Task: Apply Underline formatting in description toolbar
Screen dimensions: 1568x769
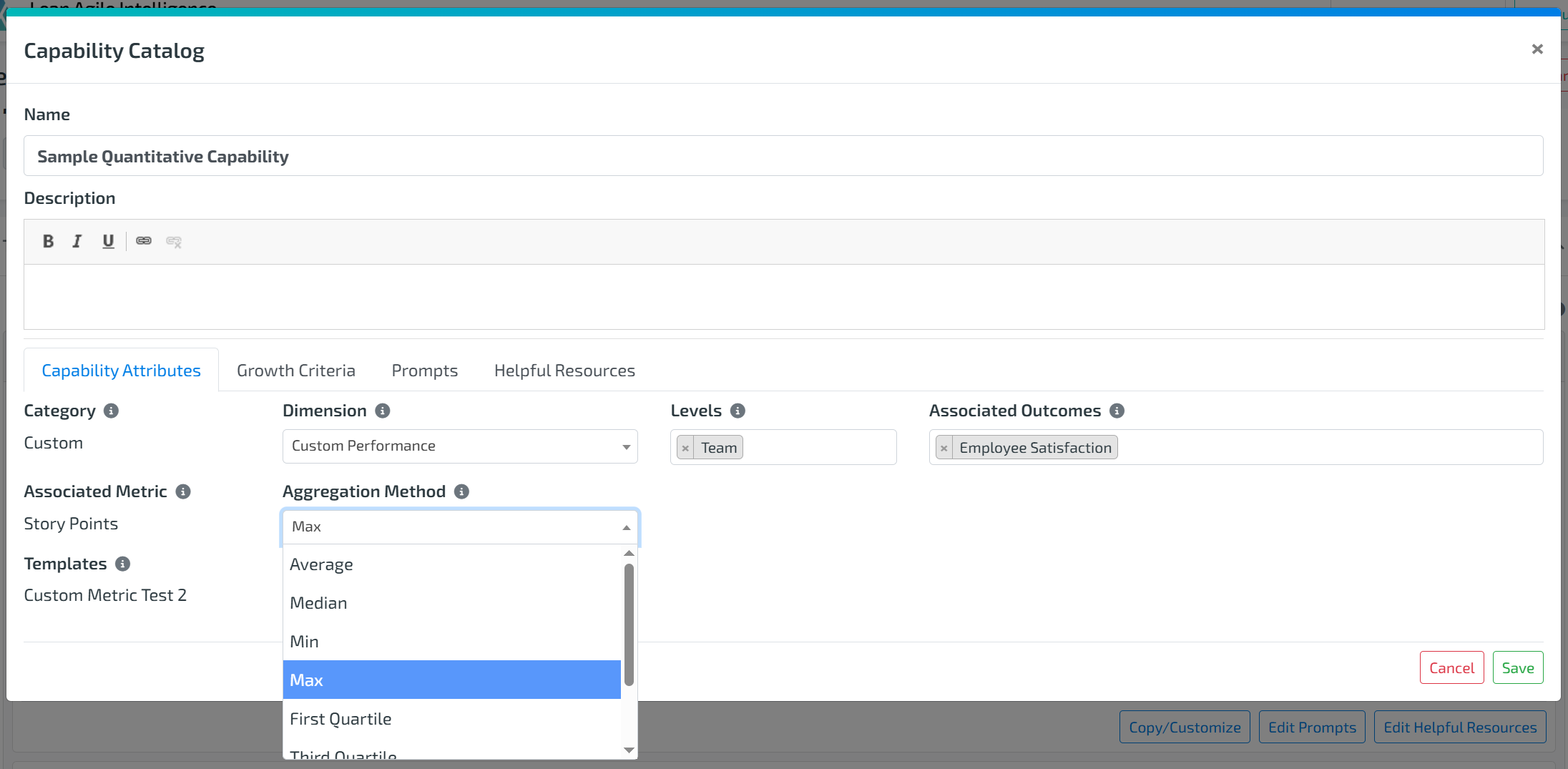Action: click(x=108, y=241)
